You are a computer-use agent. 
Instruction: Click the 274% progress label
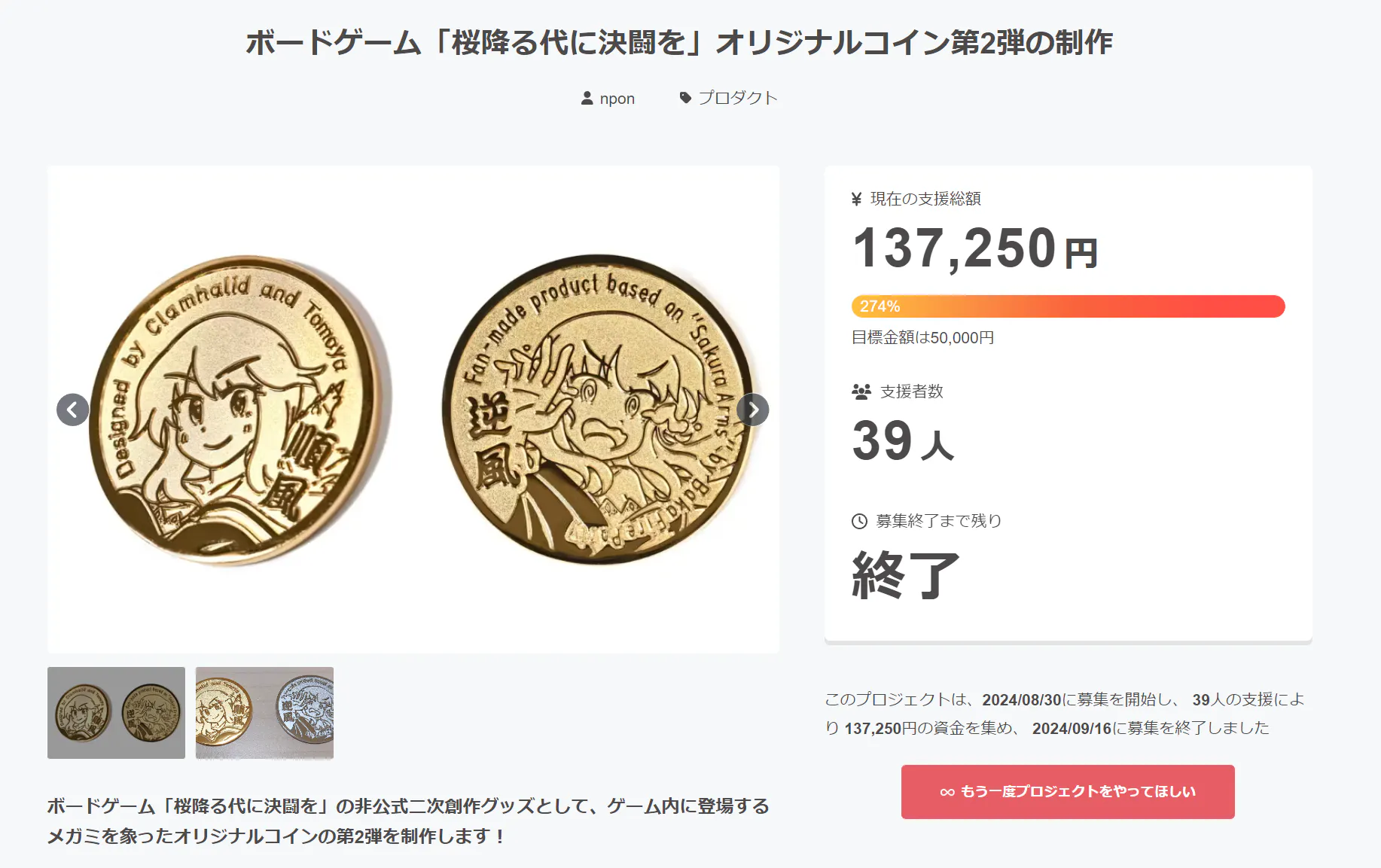click(880, 306)
